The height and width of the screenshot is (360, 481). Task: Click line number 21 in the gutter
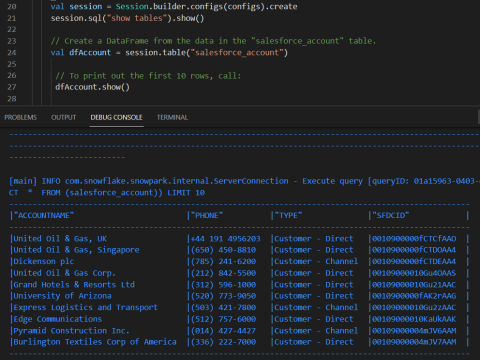12,18
